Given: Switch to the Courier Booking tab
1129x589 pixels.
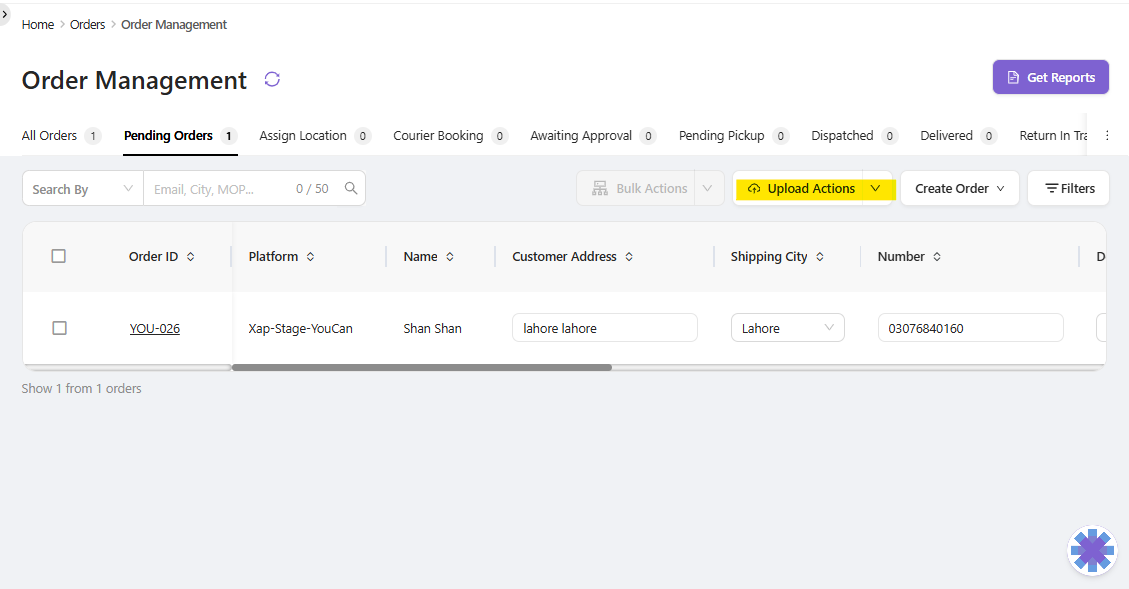Looking at the screenshot, I should point(438,136).
